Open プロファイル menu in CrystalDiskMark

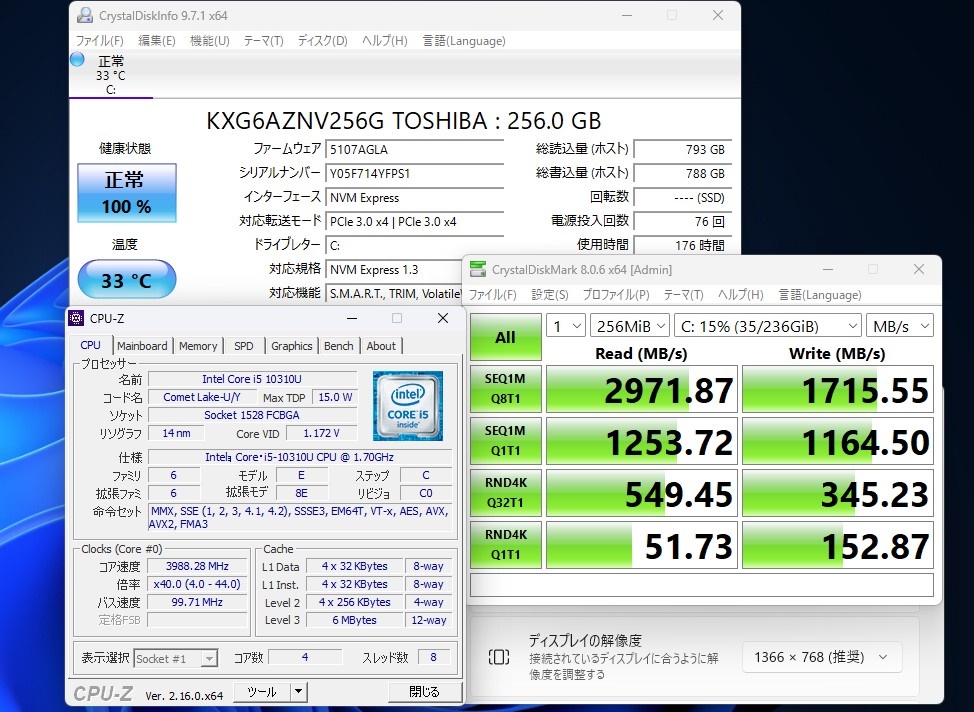point(616,294)
